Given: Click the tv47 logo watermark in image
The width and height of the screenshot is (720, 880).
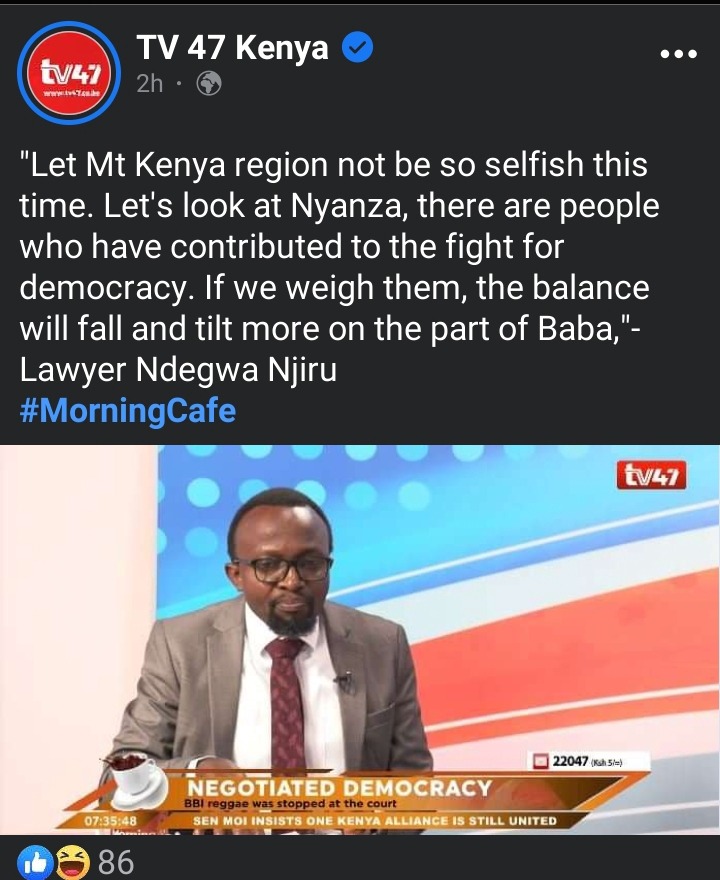Looking at the screenshot, I should [651, 476].
